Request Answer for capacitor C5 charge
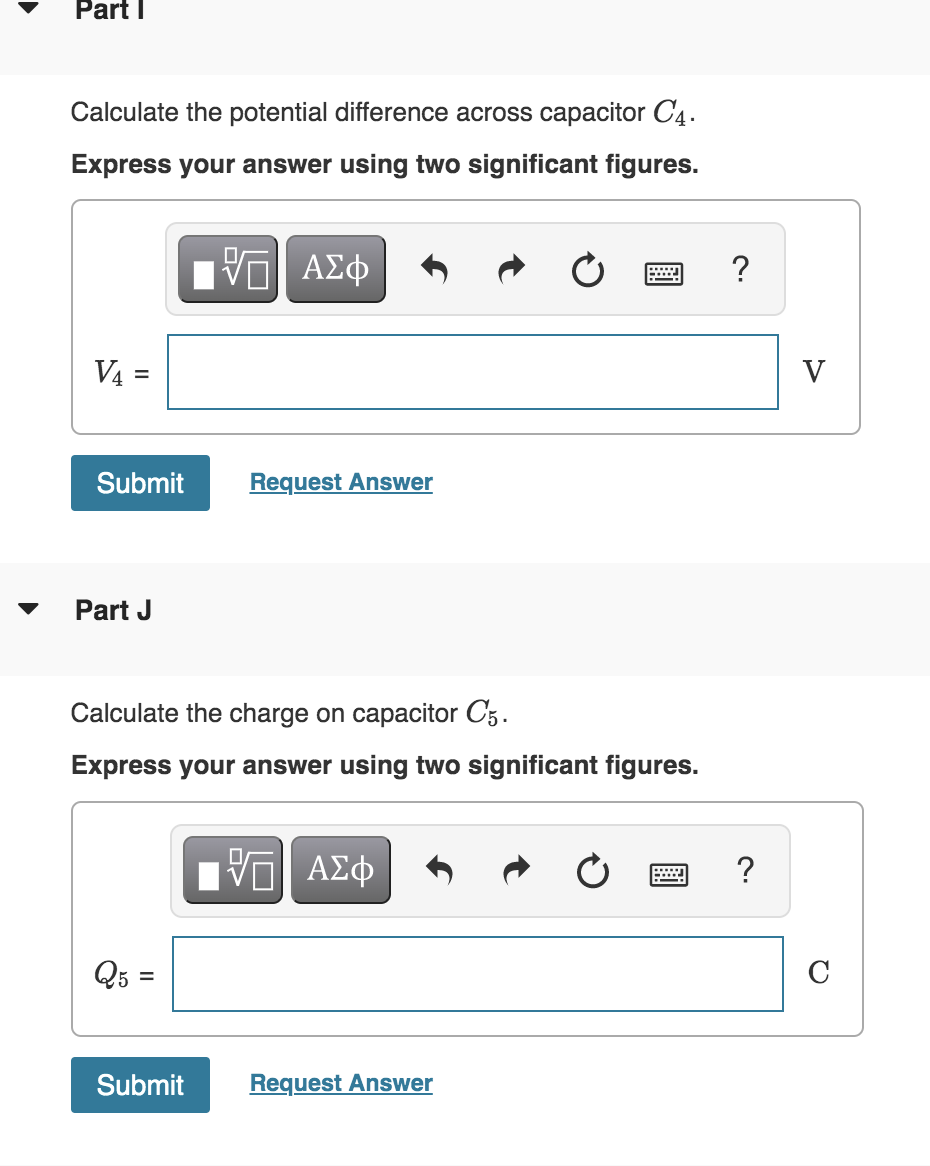The image size is (930, 1166). tap(340, 1083)
